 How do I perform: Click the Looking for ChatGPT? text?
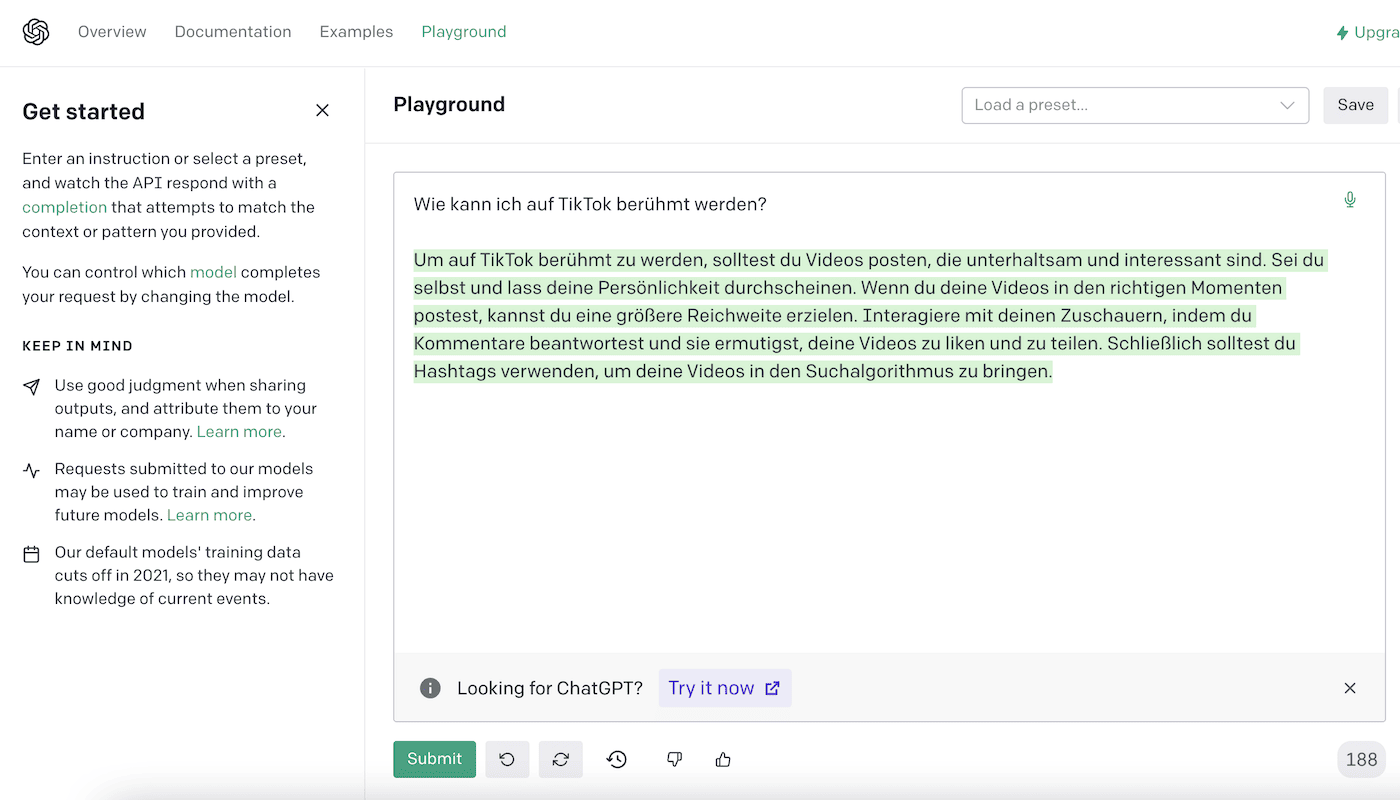tap(550, 688)
